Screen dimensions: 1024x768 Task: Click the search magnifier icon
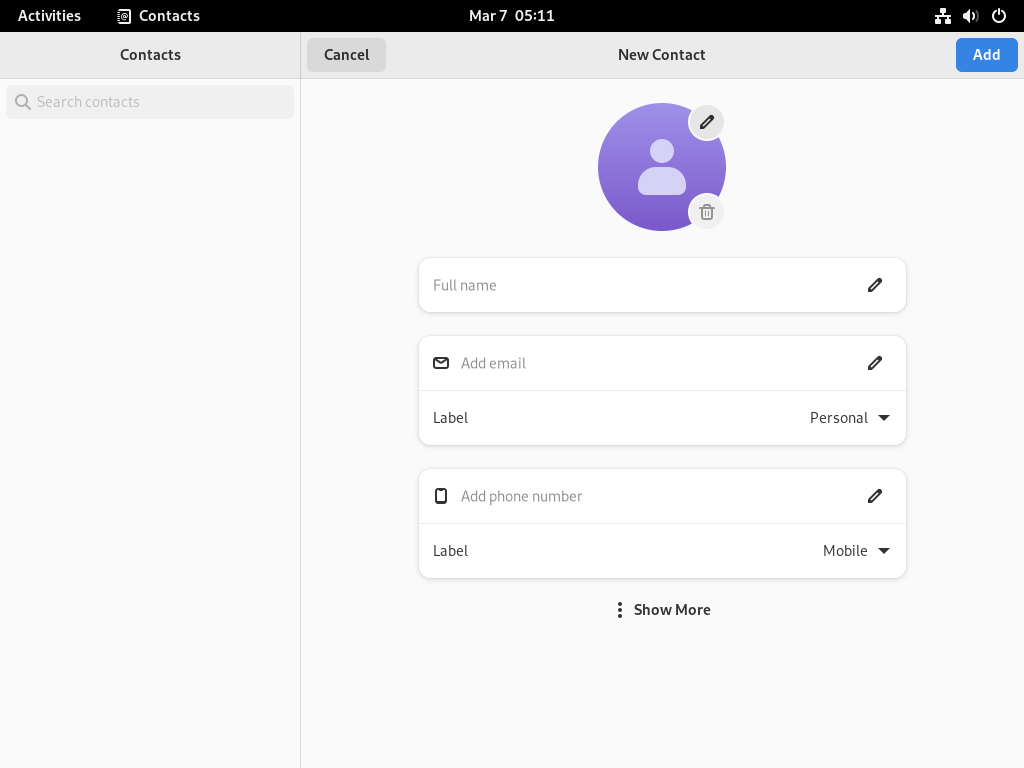pyautogui.click(x=23, y=102)
